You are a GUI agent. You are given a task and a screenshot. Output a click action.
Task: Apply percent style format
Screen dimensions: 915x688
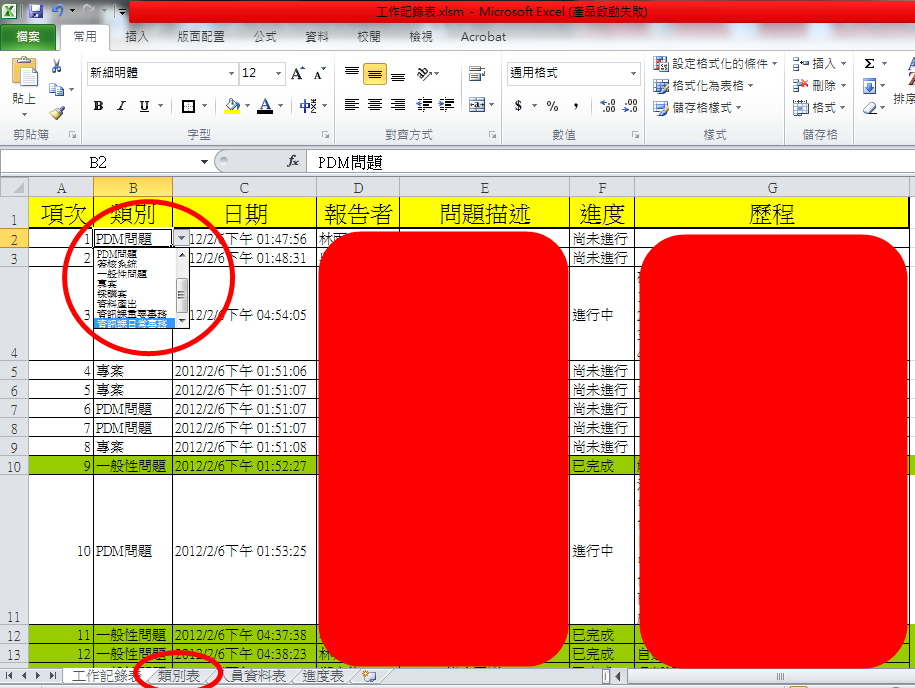(x=552, y=106)
